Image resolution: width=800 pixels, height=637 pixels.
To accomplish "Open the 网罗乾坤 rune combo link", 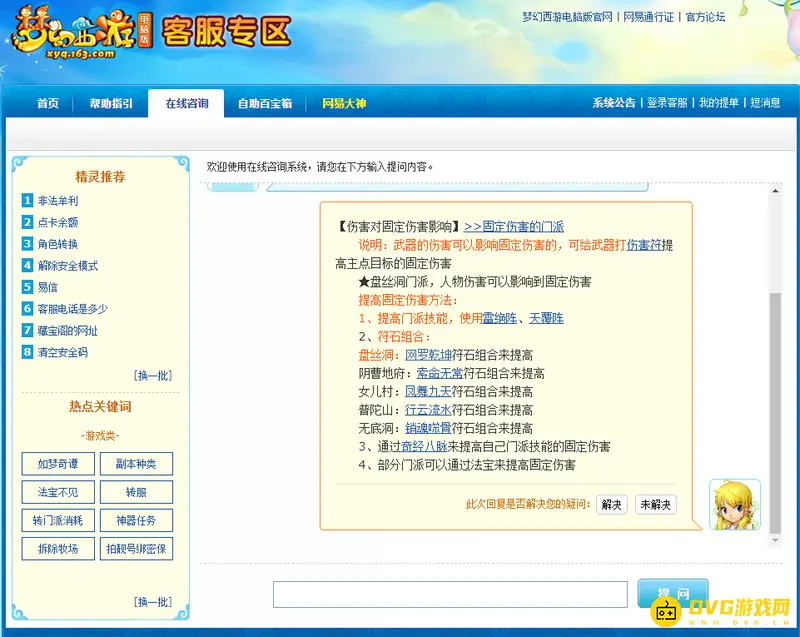I will [429, 355].
